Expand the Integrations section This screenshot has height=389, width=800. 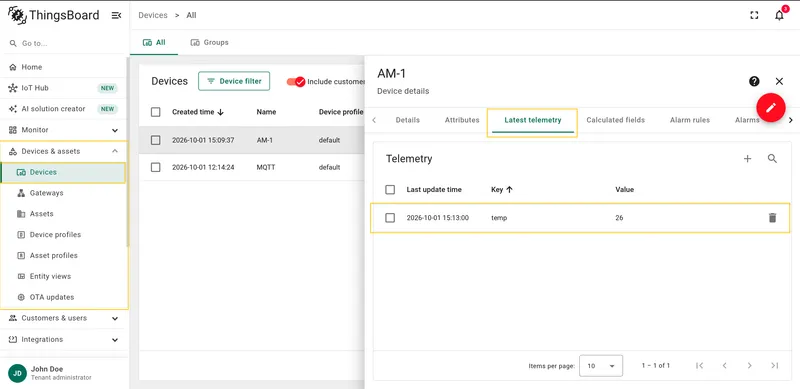115,339
